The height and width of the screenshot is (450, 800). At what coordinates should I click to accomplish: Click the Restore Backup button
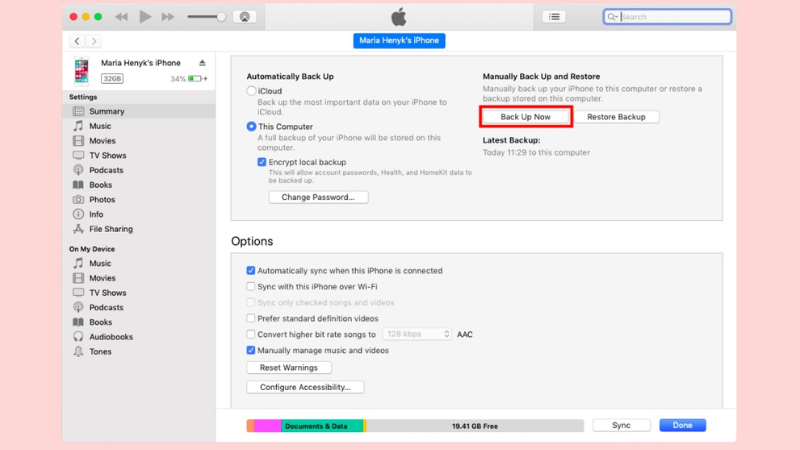[616, 117]
